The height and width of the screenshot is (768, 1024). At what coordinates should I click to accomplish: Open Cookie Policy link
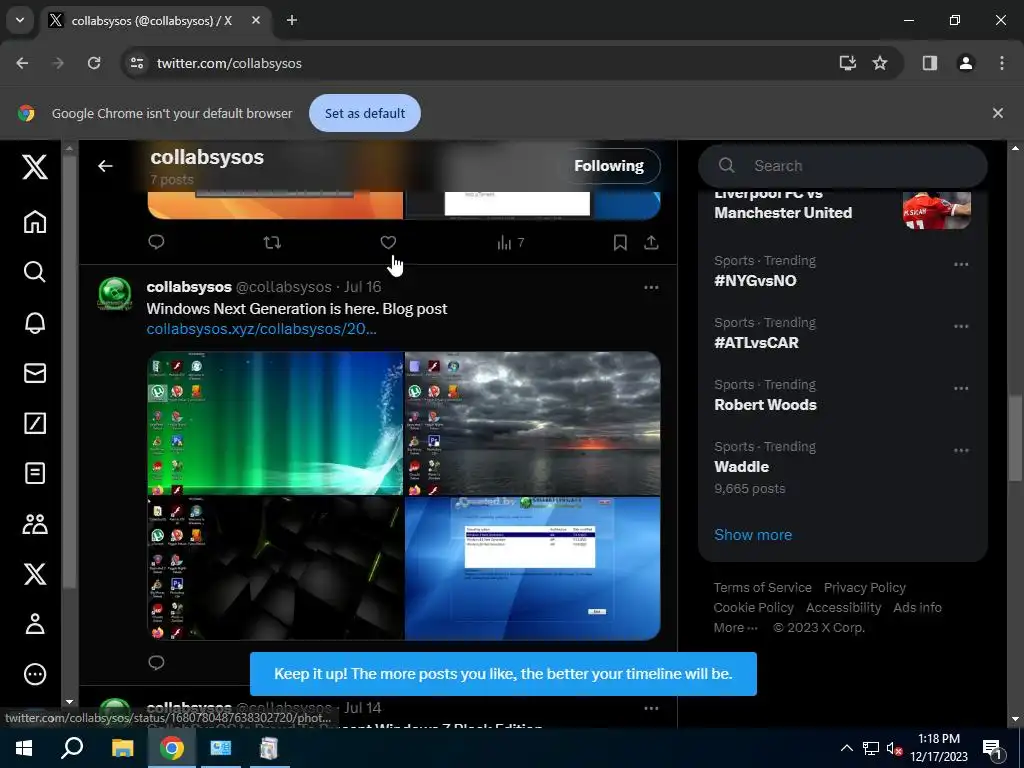753,608
